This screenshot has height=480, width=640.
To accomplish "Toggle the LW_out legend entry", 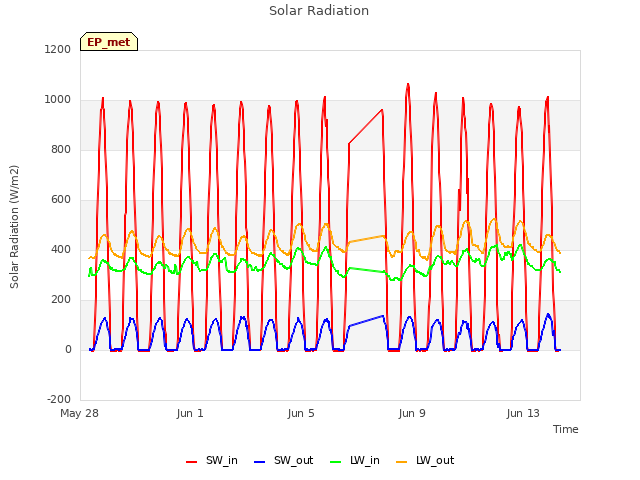I will (x=425, y=460).
